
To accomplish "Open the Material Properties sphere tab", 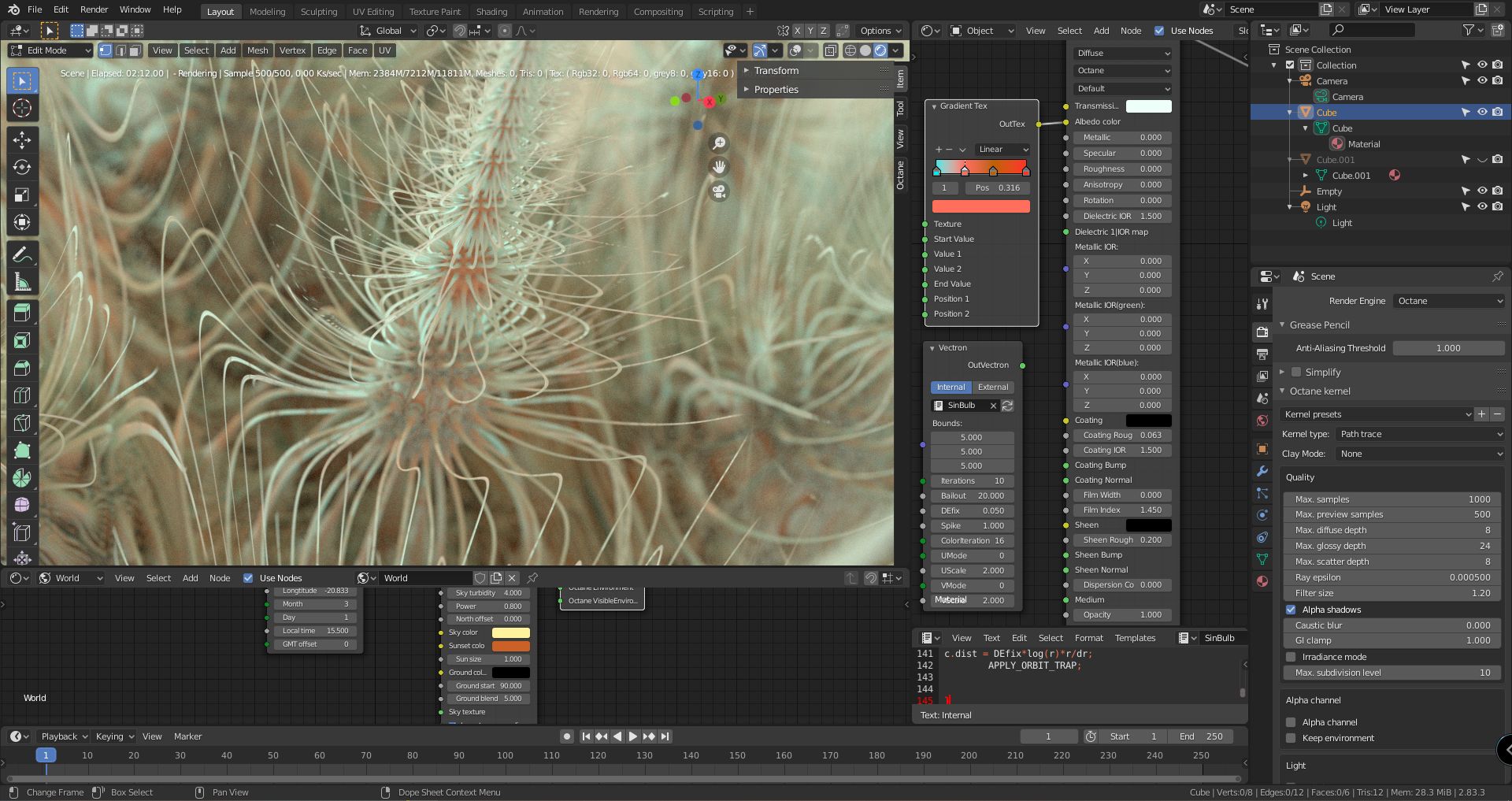I will coord(1262,581).
